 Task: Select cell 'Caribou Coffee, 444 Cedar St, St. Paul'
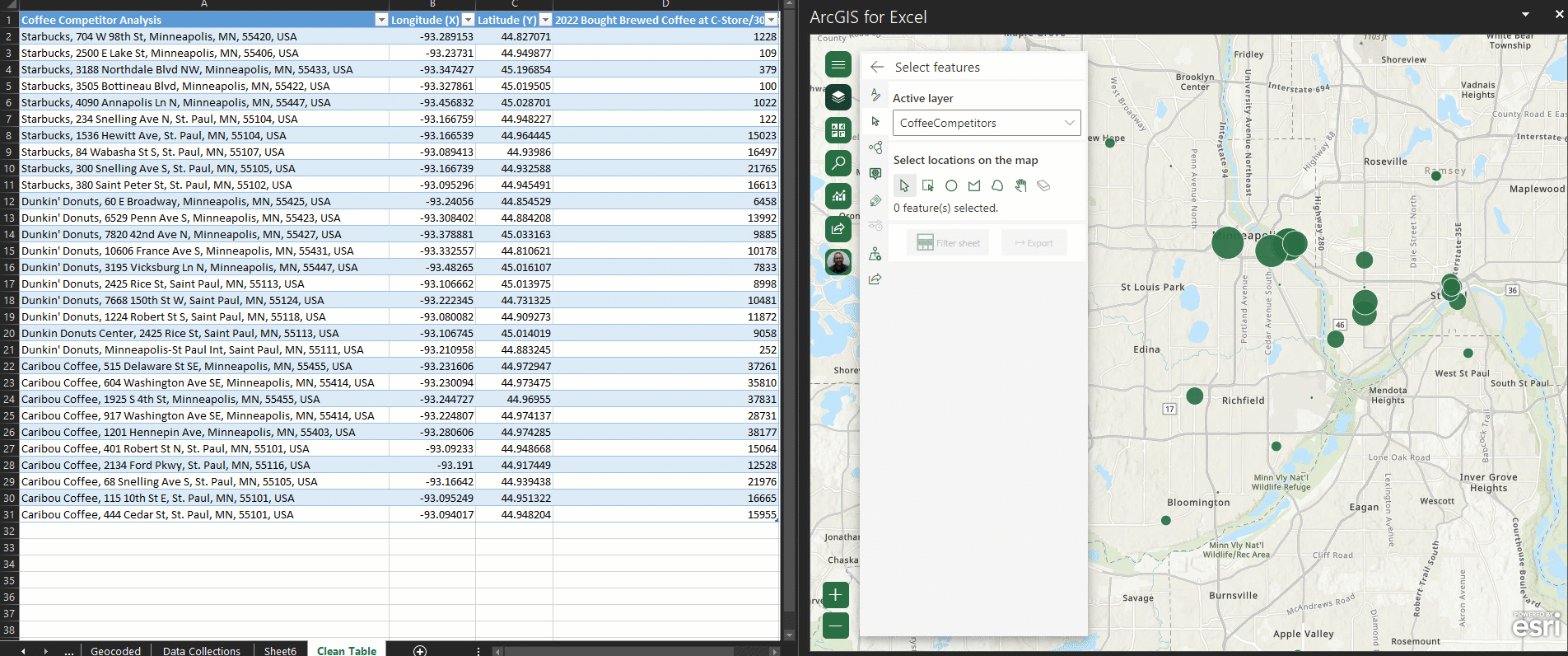[x=204, y=514]
